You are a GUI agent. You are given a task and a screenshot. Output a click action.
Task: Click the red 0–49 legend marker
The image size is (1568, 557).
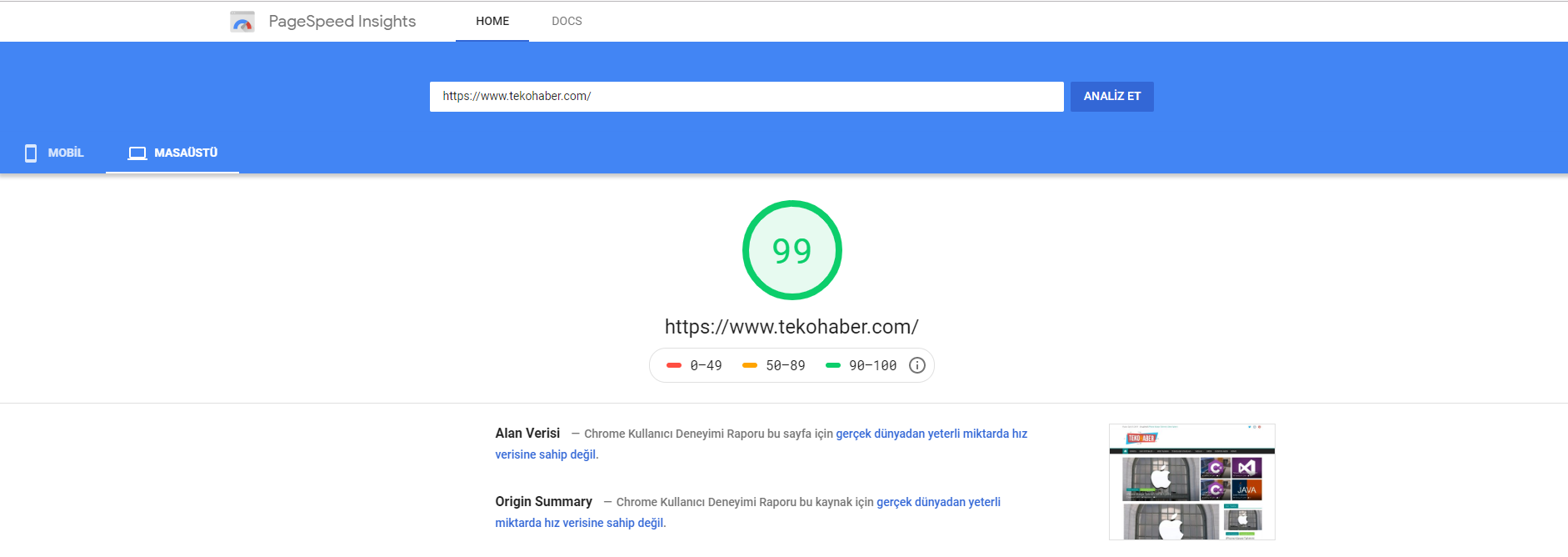click(x=674, y=365)
